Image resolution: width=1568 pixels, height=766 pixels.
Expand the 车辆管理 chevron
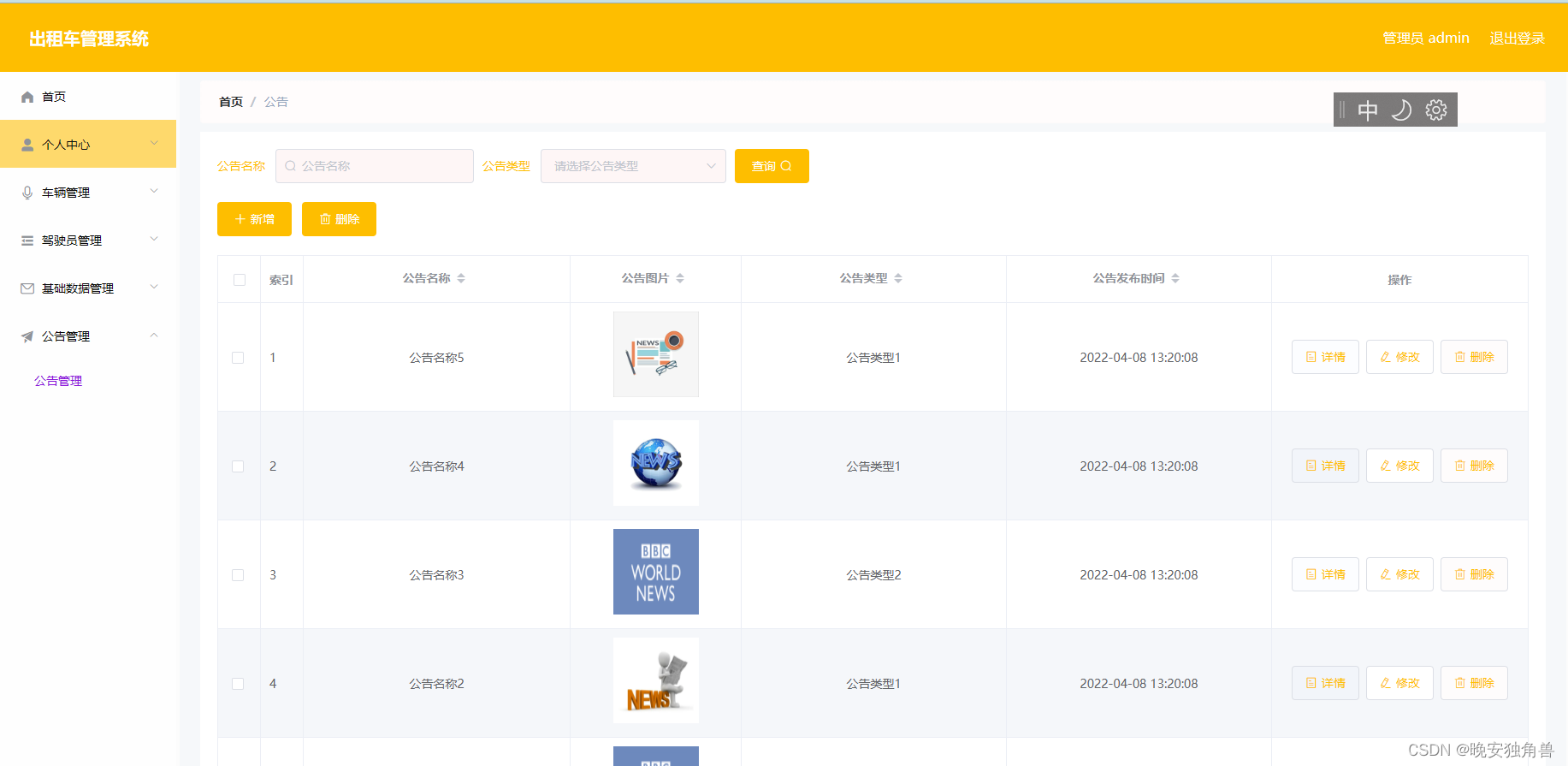154,191
